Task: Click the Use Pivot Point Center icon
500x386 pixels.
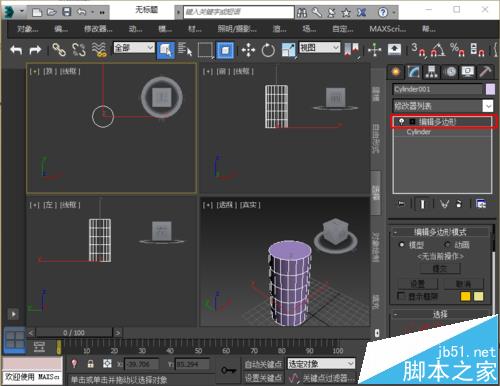Action: coord(352,50)
